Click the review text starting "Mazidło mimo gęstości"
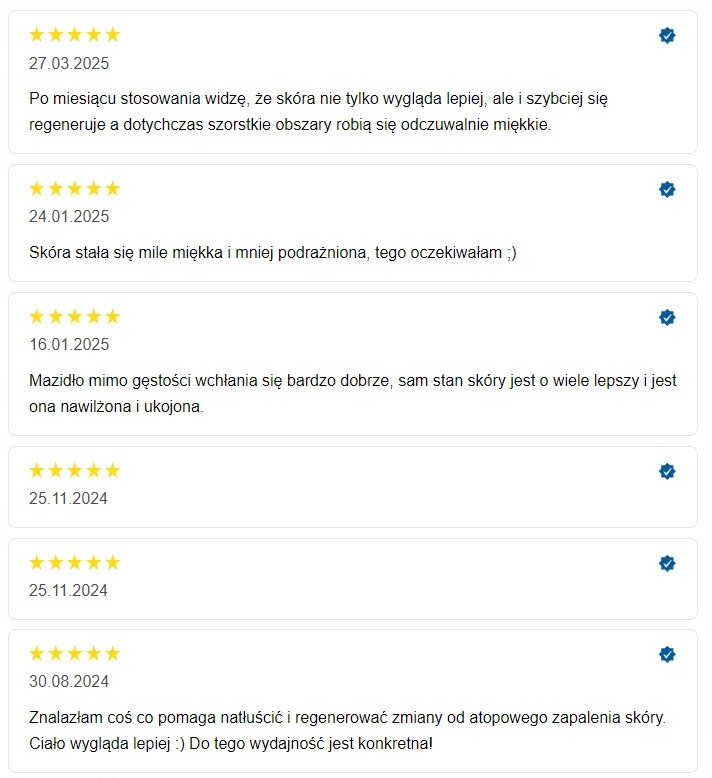Image resolution: width=712 pixels, height=778 pixels. pos(353,394)
